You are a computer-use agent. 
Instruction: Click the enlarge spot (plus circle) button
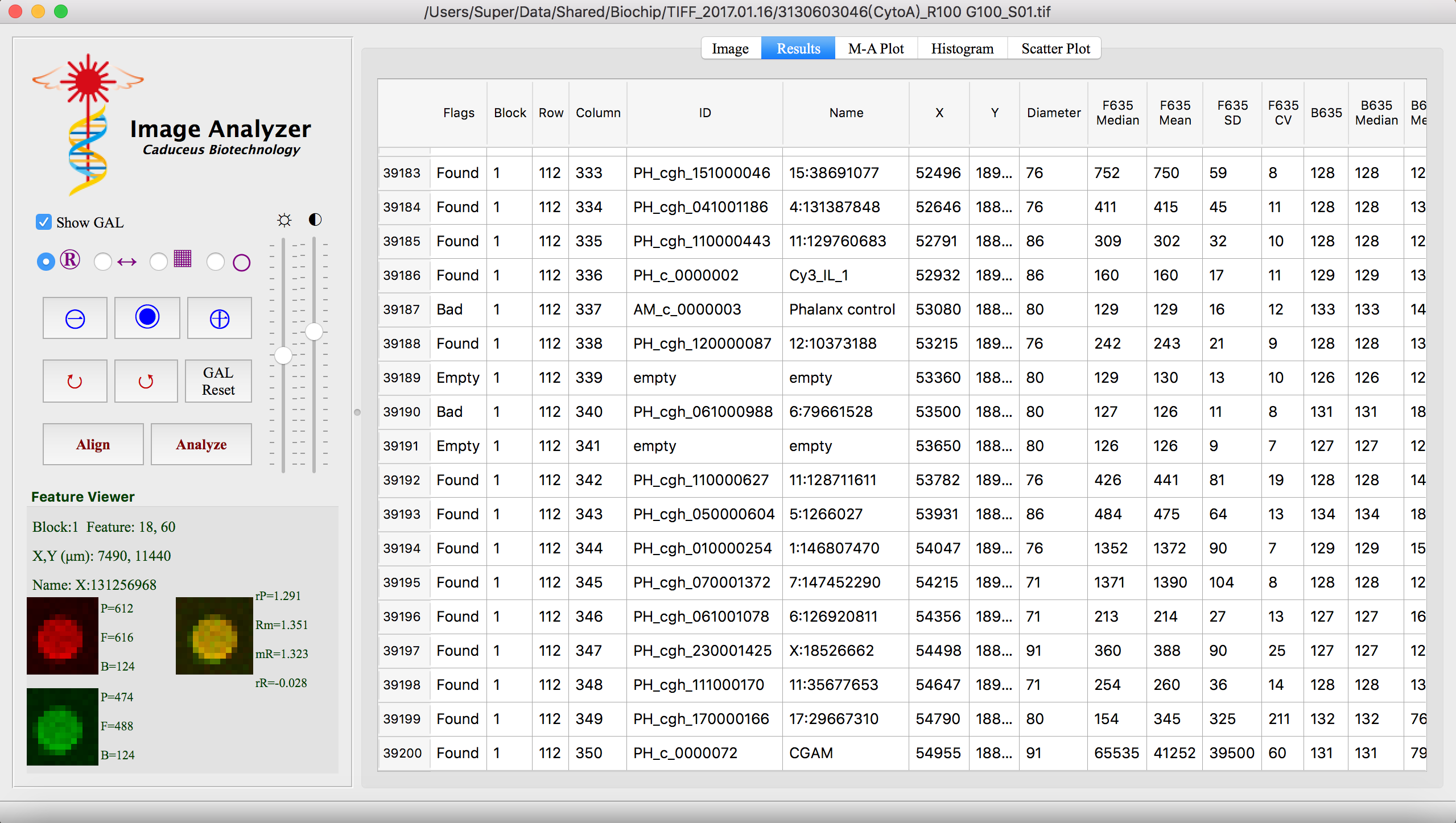(219, 319)
